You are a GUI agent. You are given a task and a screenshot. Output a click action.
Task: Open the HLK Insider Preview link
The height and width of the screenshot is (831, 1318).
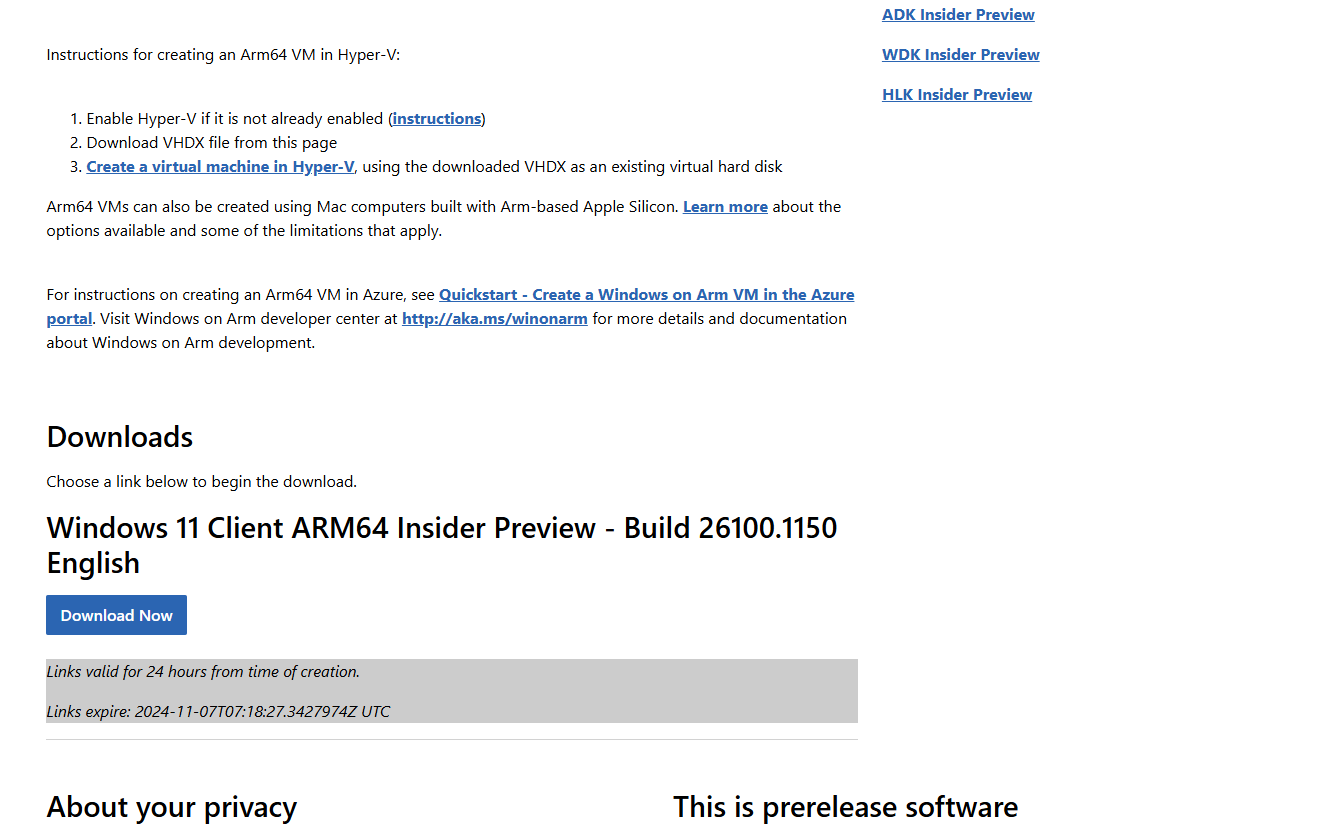tap(956, 95)
